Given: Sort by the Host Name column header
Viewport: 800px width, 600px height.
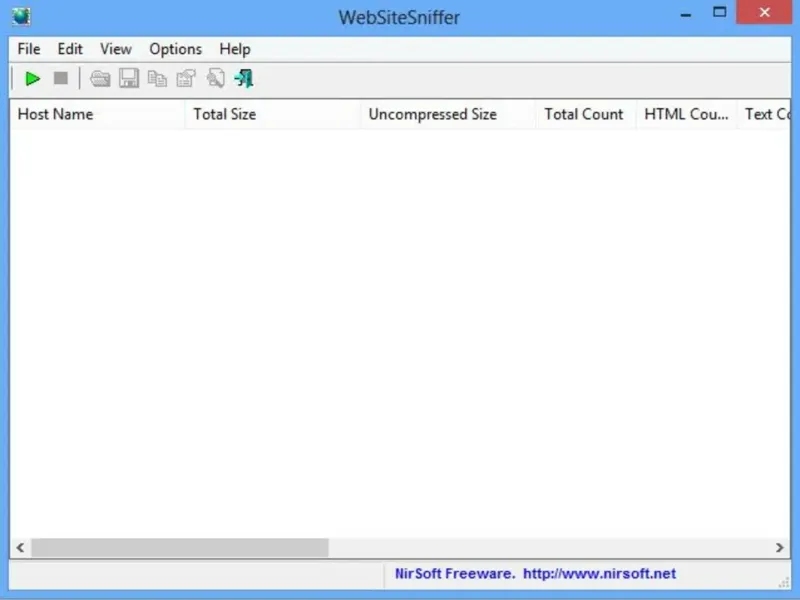Looking at the screenshot, I should click(x=97, y=114).
